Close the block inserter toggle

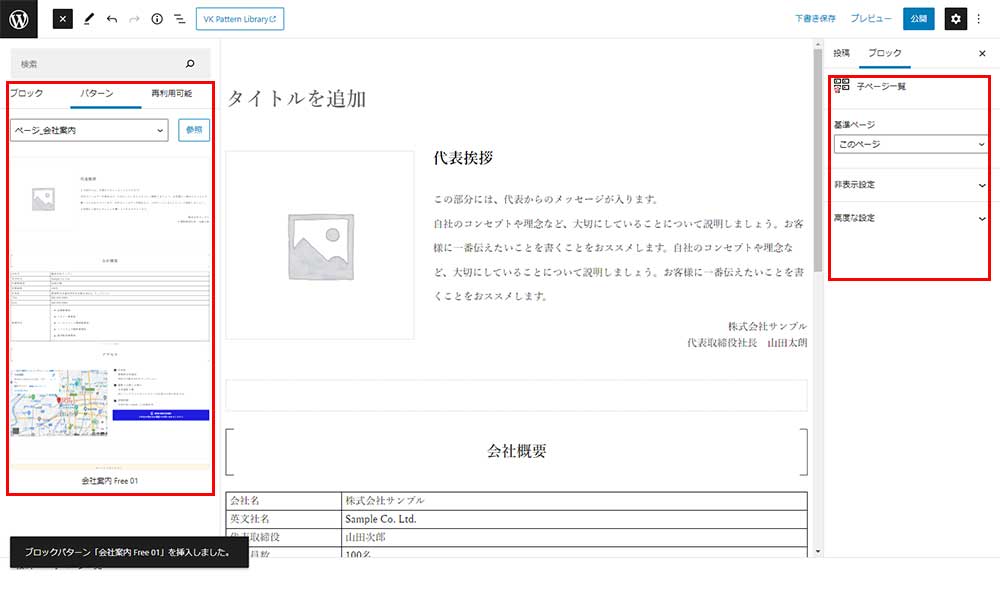pyautogui.click(x=63, y=19)
